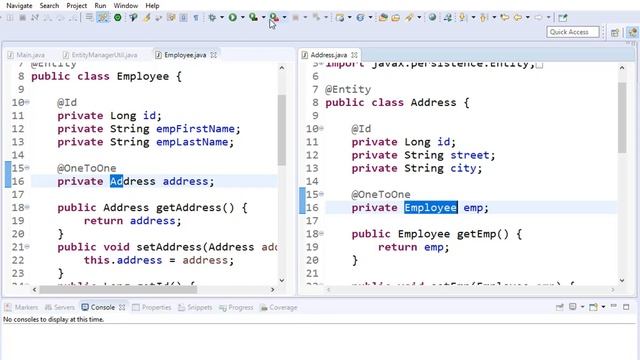Expand the Coverage dropdown arrow
The height and width of the screenshot is (360, 640).
pyautogui.click(x=264, y=18)
